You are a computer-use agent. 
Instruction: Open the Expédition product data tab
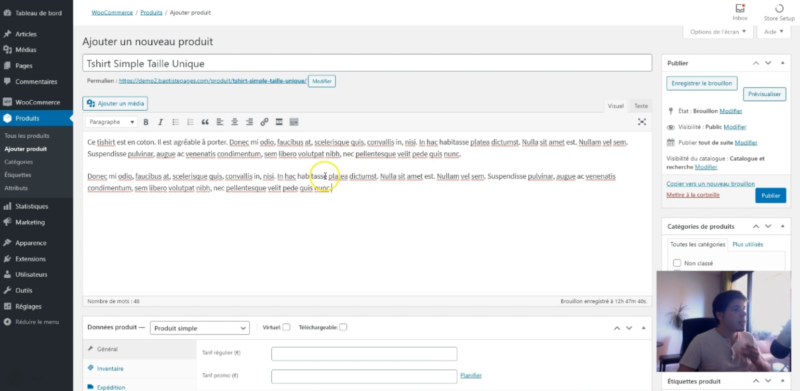[139, 385]
